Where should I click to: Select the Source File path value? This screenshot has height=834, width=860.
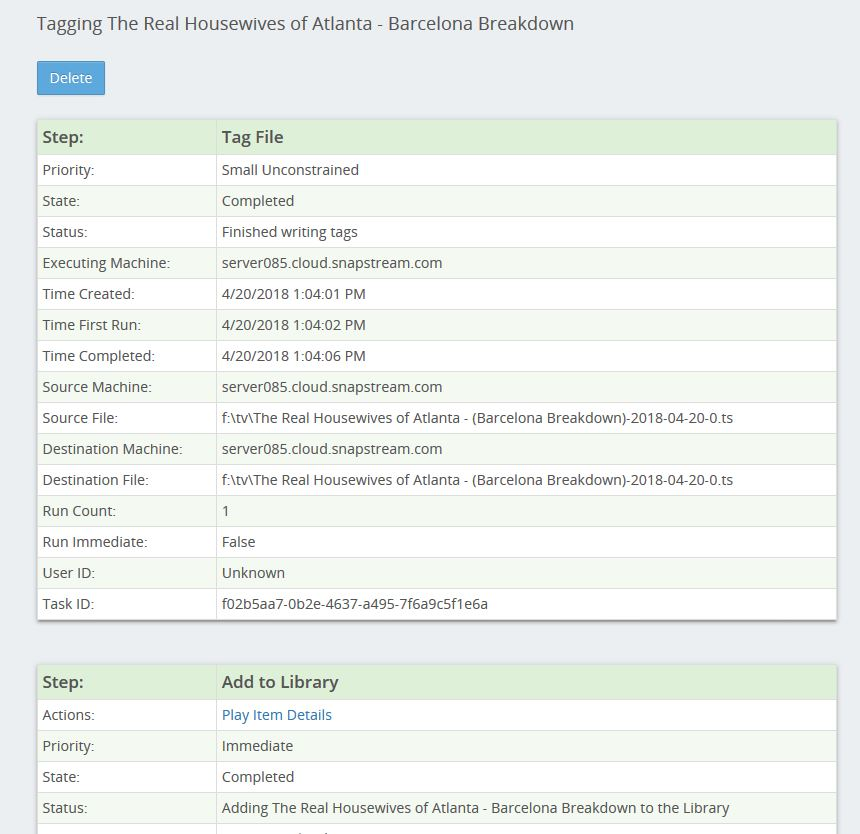(x=477, y=418)
